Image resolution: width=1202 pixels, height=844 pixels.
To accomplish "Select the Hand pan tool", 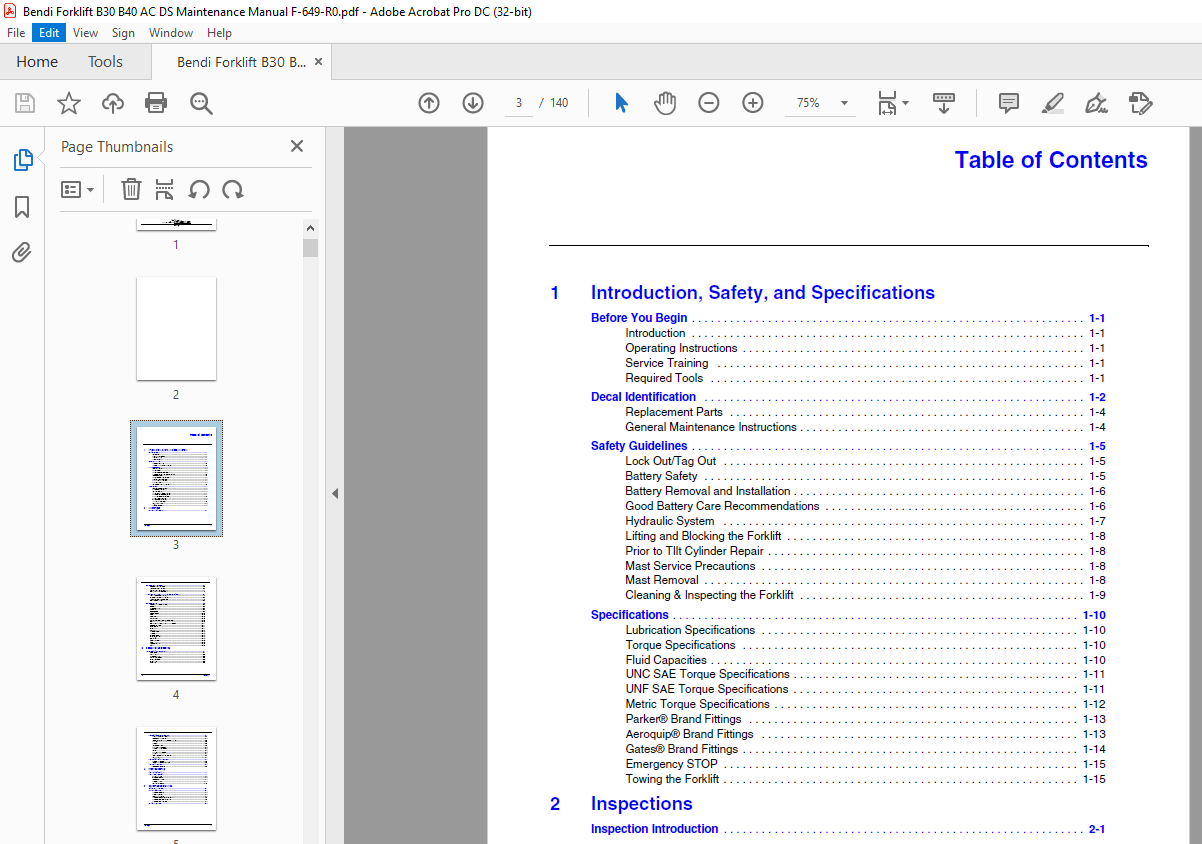I will pyautogui.click(x=665, y=103).
